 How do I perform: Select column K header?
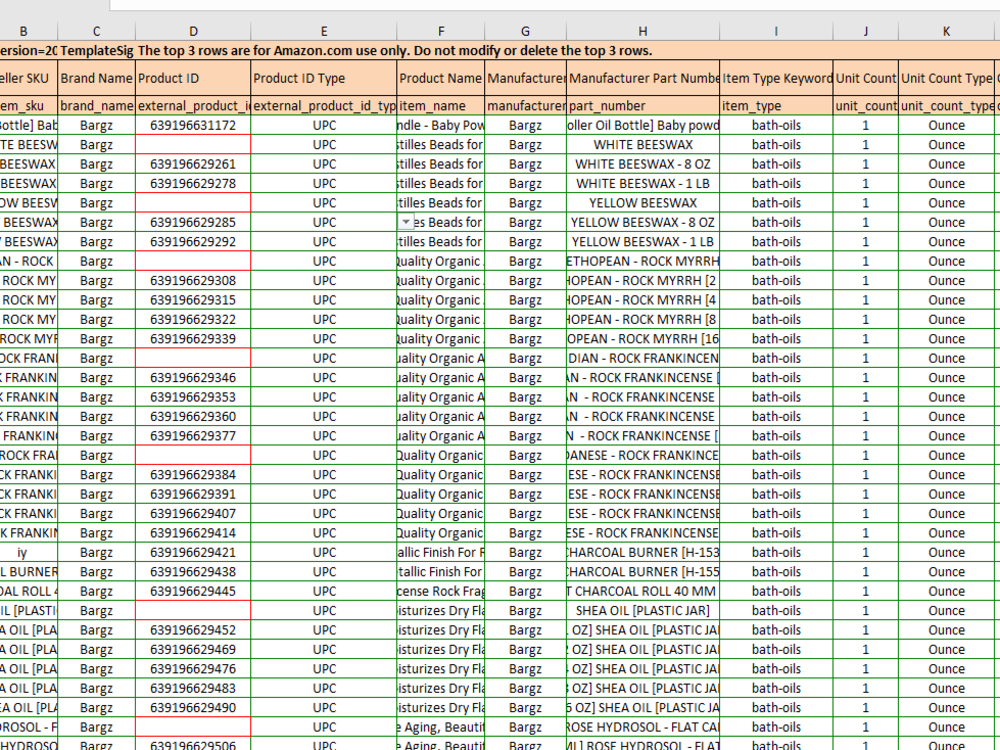click(946, 31)
